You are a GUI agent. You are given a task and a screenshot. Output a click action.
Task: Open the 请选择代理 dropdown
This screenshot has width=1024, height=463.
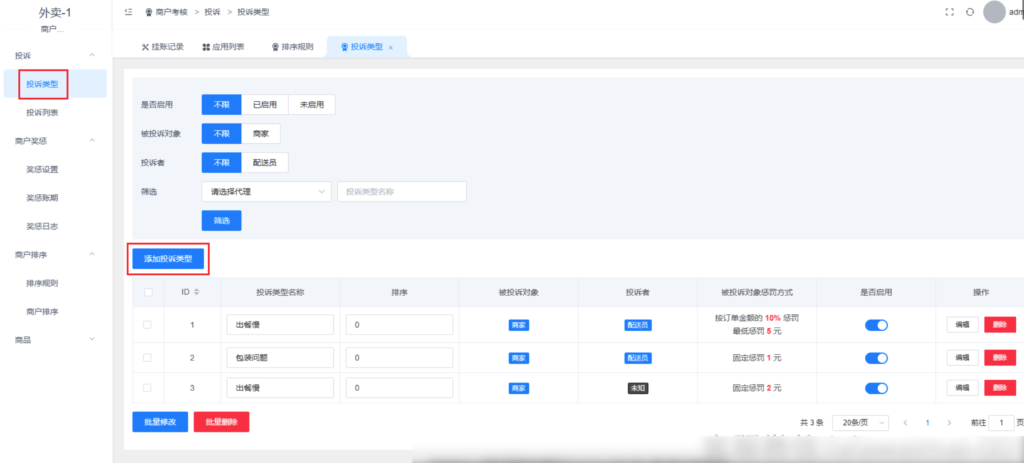[x=266, y=191]
